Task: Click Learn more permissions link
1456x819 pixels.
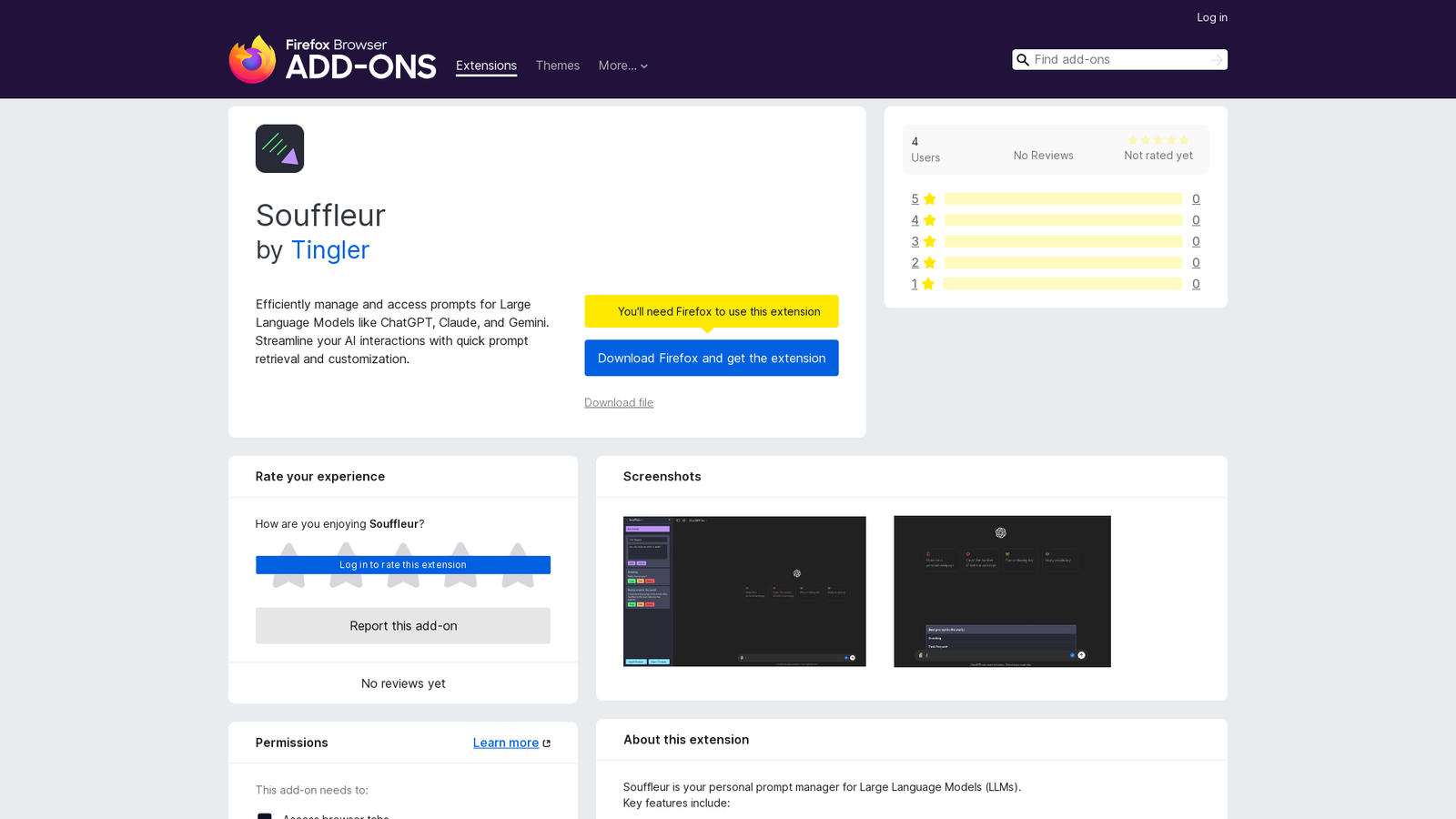Action: point(506,743)
